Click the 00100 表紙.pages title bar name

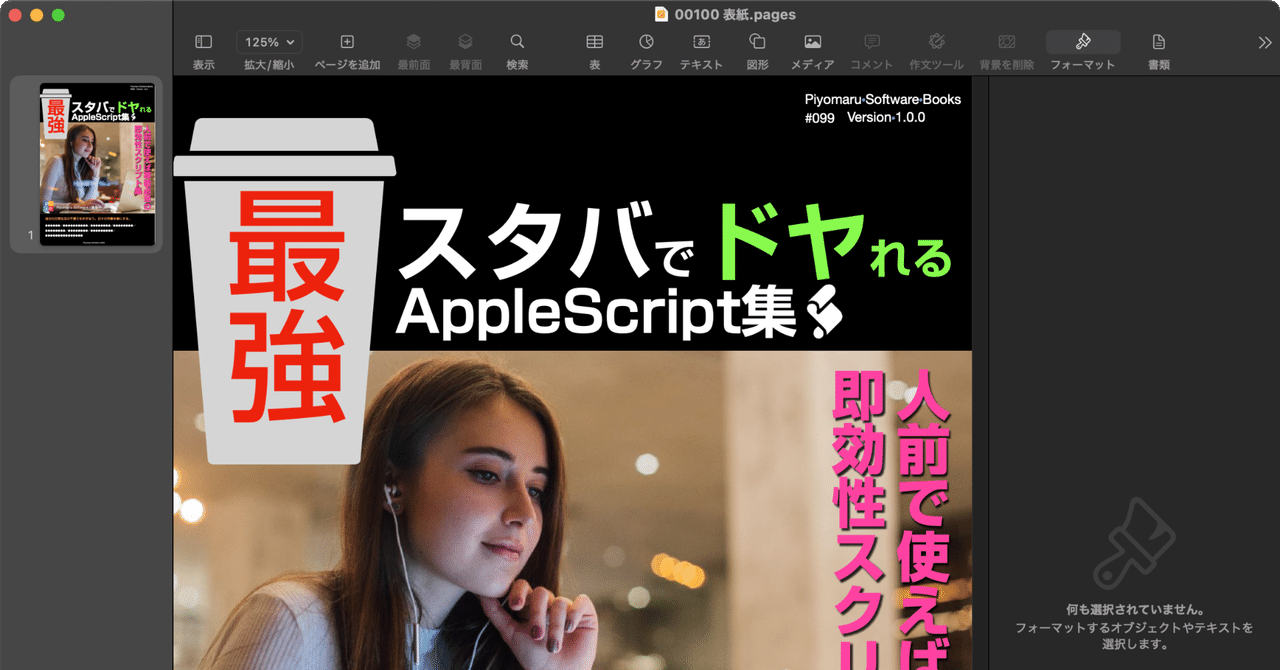tap(727, 14)
